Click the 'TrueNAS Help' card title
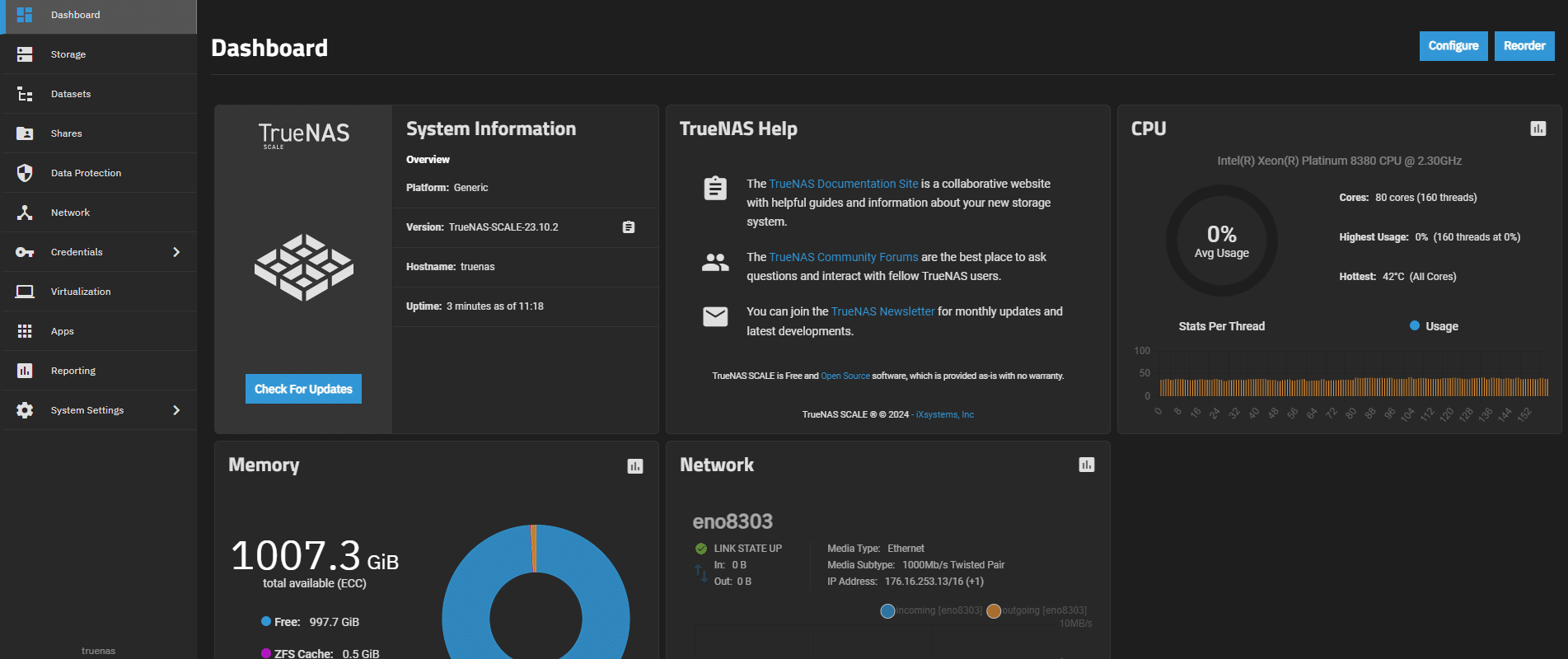The image size is (1568, 659). [x=738, y=129]
